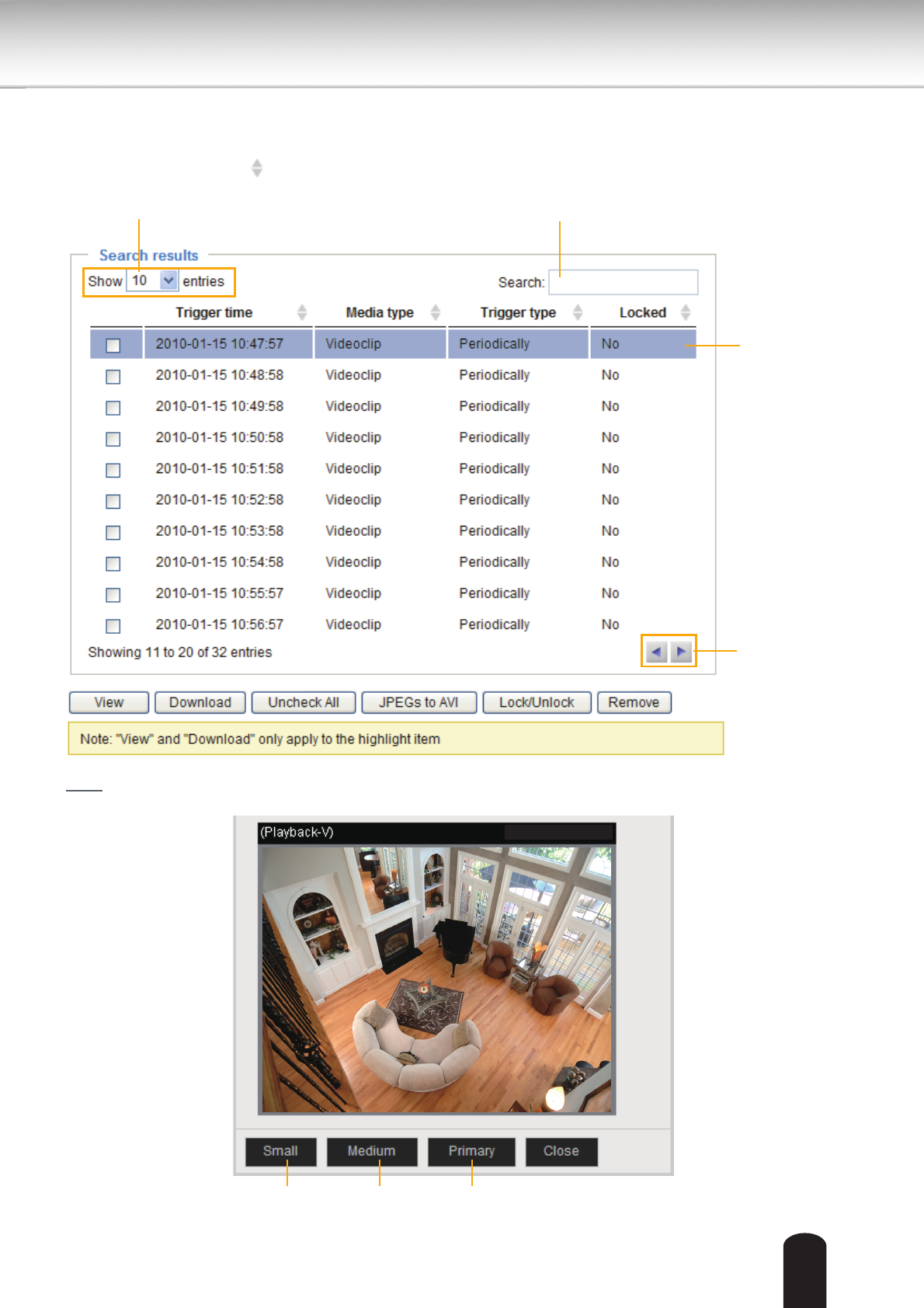Screen dimensions: 924x1308
Task: Set playback window to Medium
Action: 371,1151
